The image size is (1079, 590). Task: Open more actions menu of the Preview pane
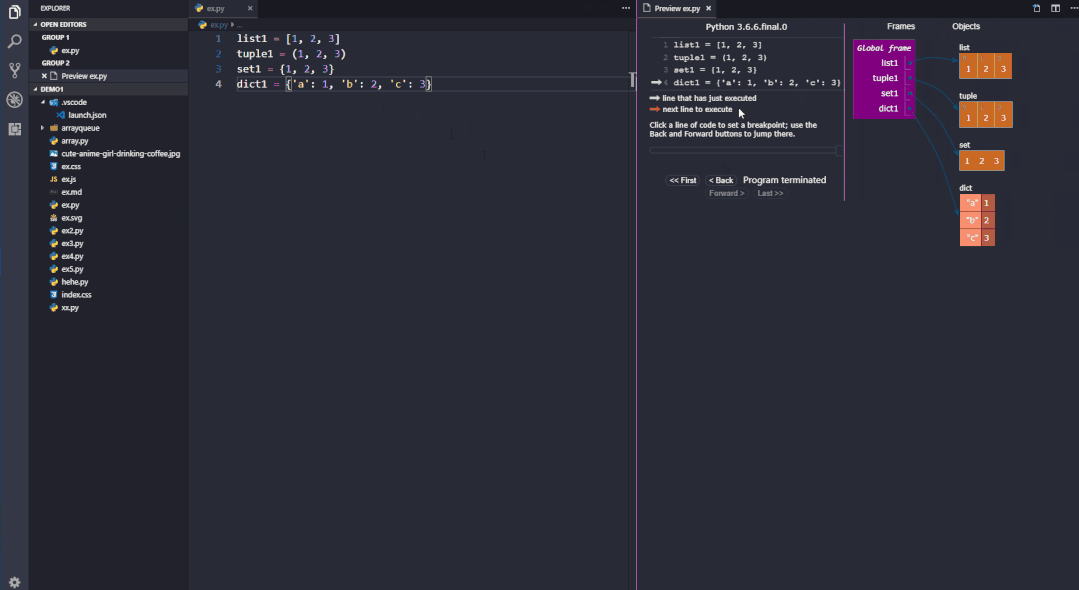click(1074, 8)
